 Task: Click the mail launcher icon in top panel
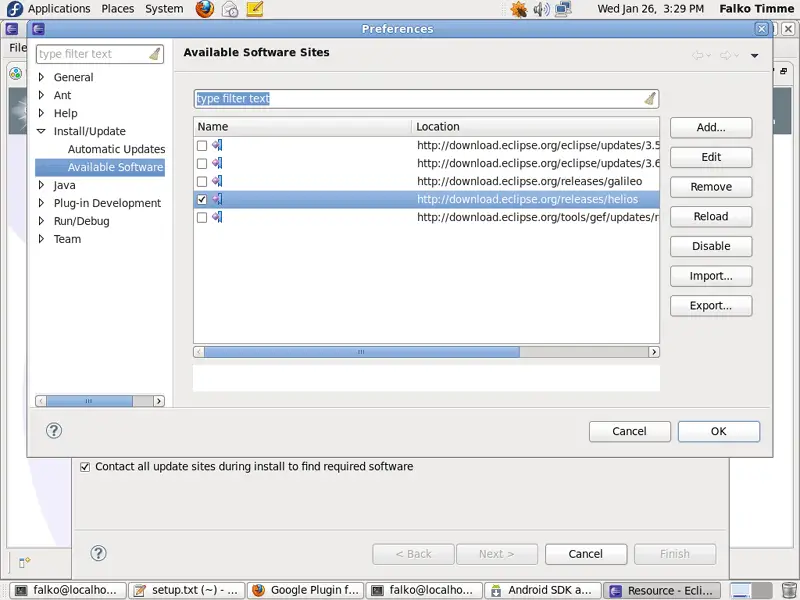(230, 9)
